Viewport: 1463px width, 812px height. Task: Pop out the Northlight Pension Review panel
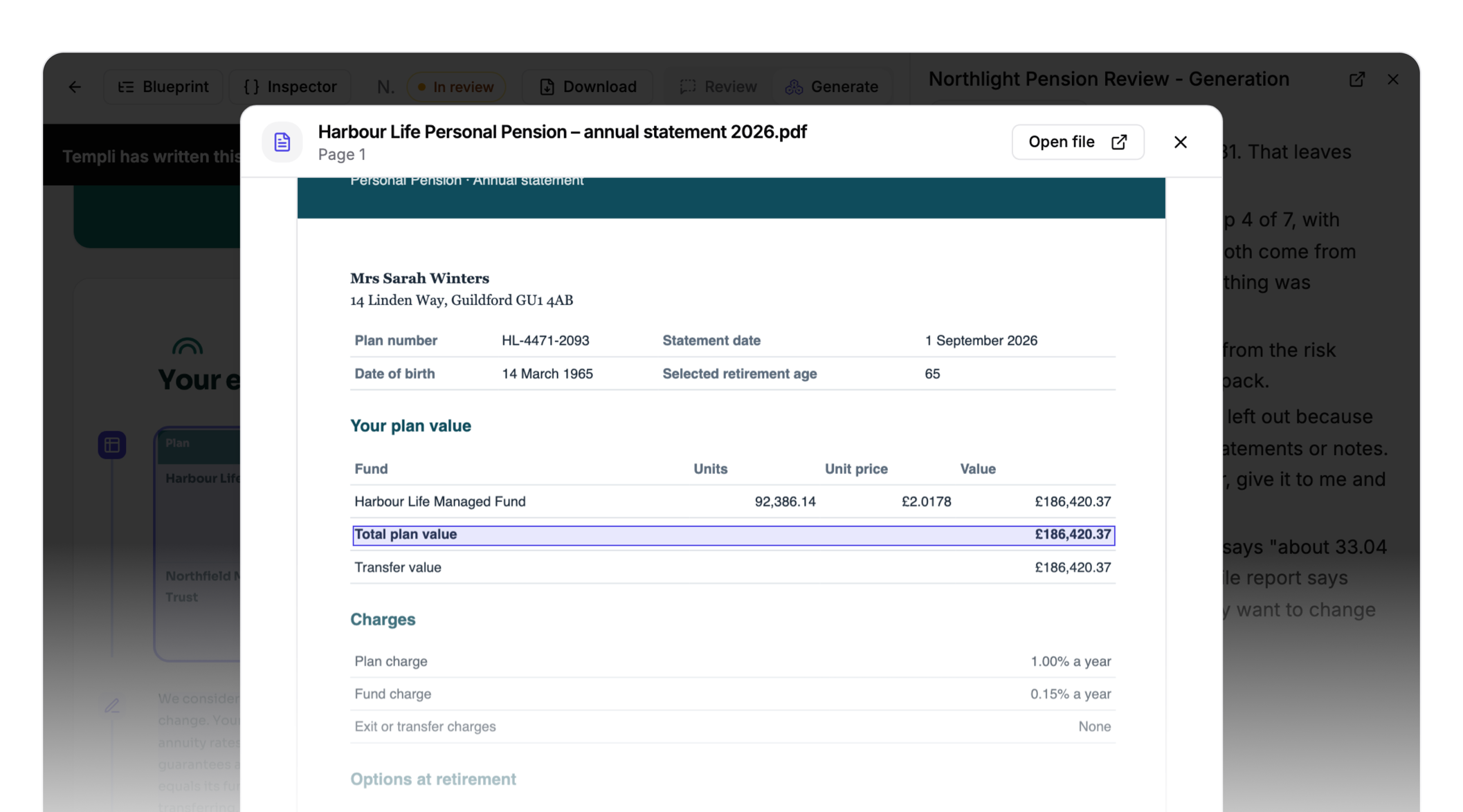pyautogui.click(x=1357, y=80)
